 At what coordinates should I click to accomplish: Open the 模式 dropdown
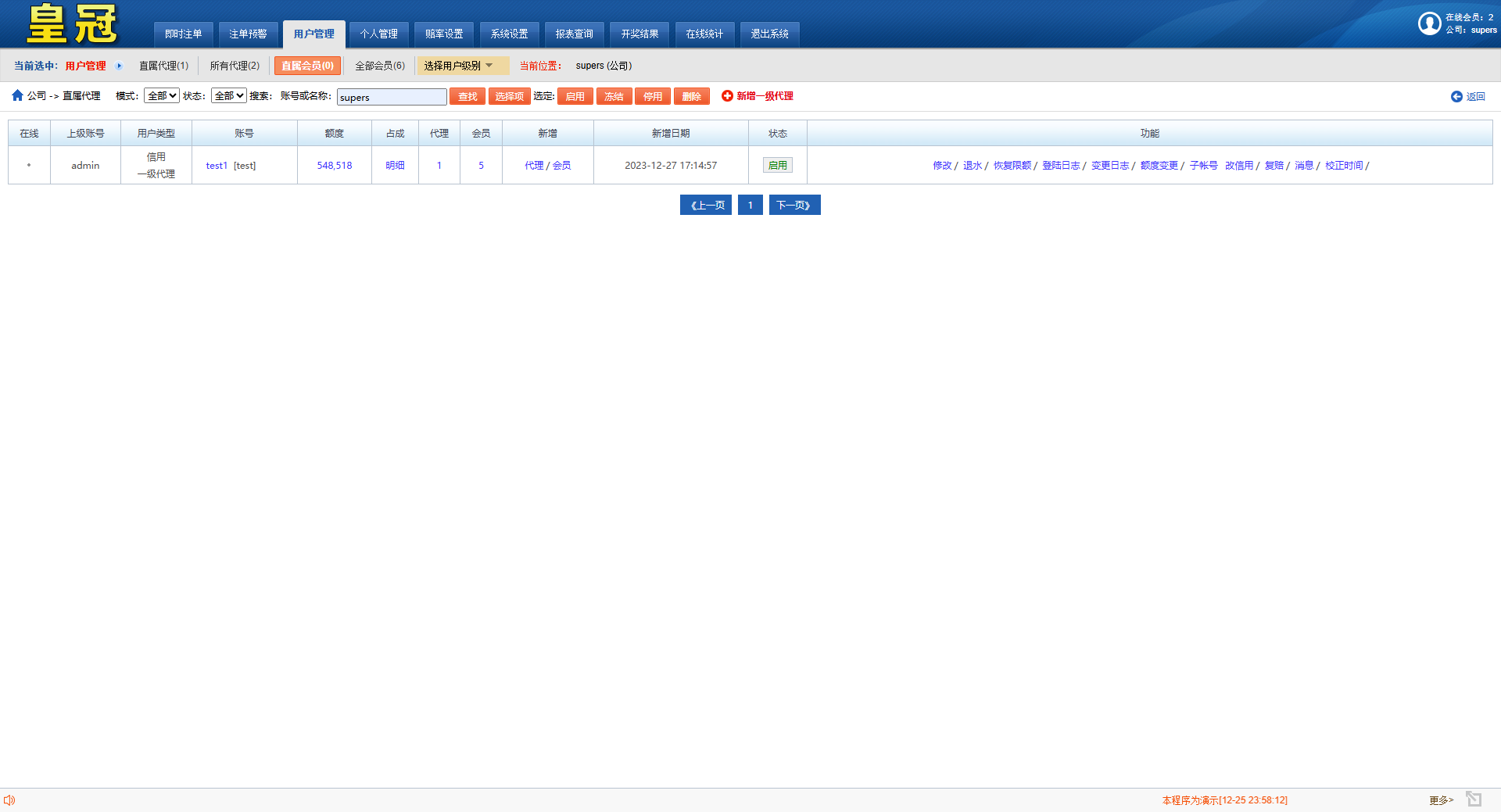162,96
